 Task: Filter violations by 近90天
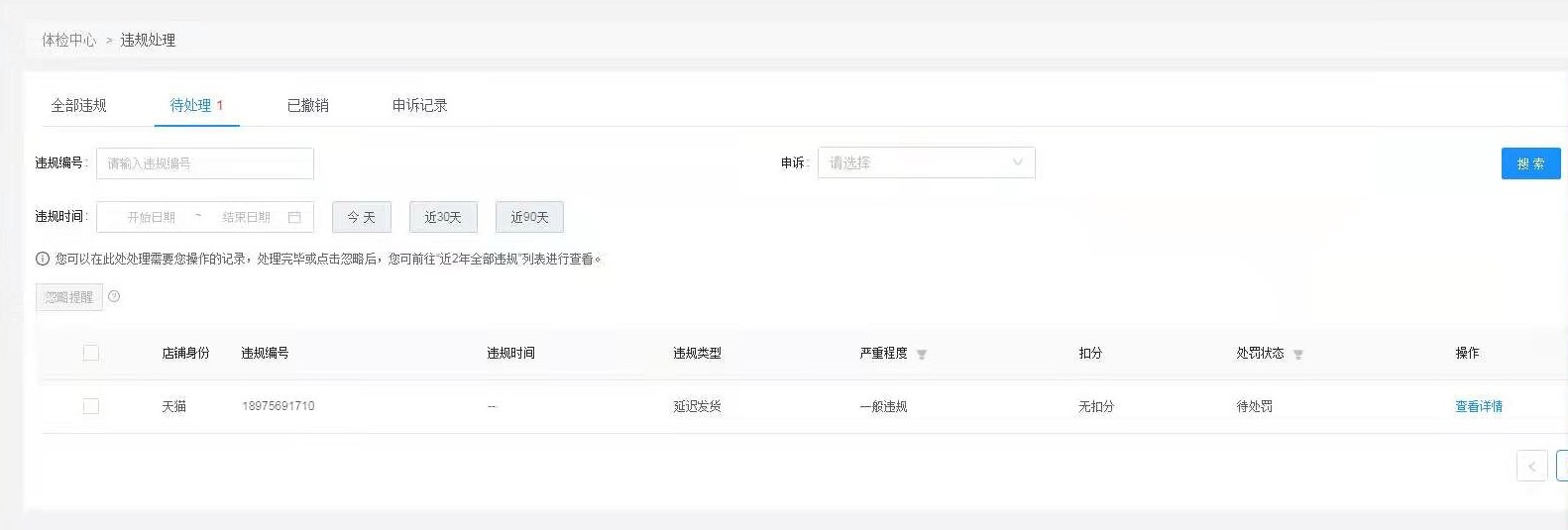(x=529, y=217)
